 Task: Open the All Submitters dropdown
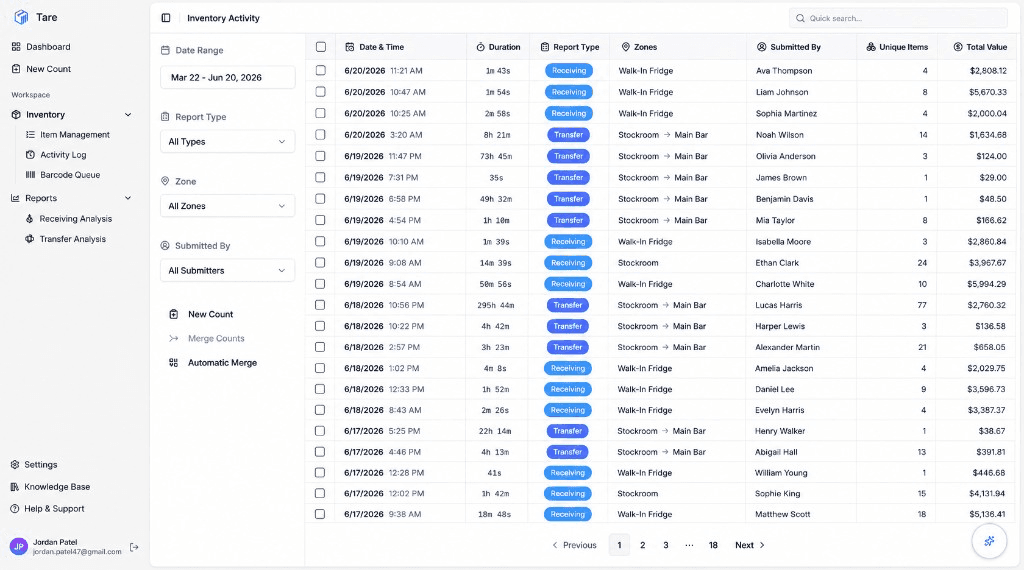pos(227,270)
